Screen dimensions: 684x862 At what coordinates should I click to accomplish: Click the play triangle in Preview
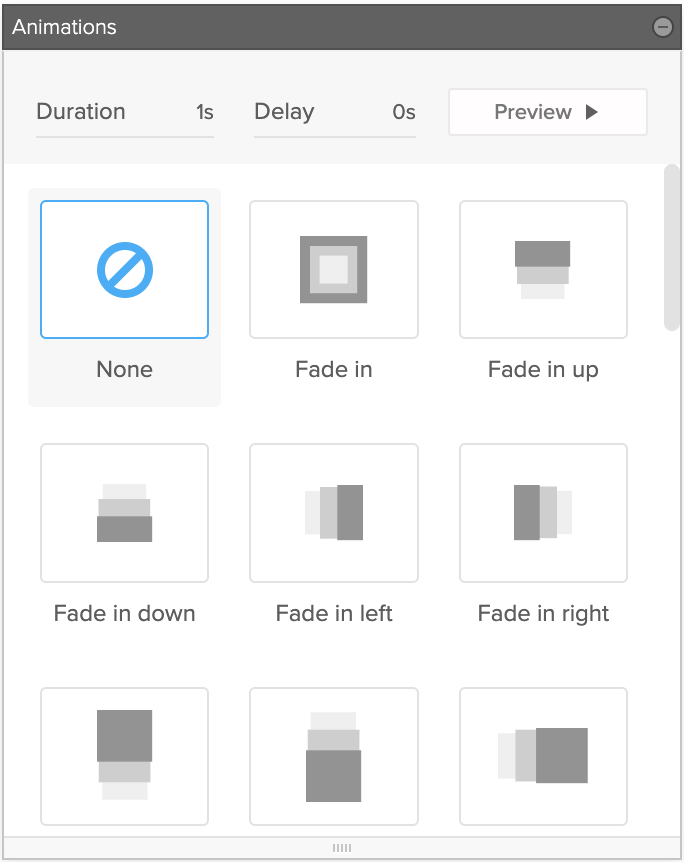point(592,112)
